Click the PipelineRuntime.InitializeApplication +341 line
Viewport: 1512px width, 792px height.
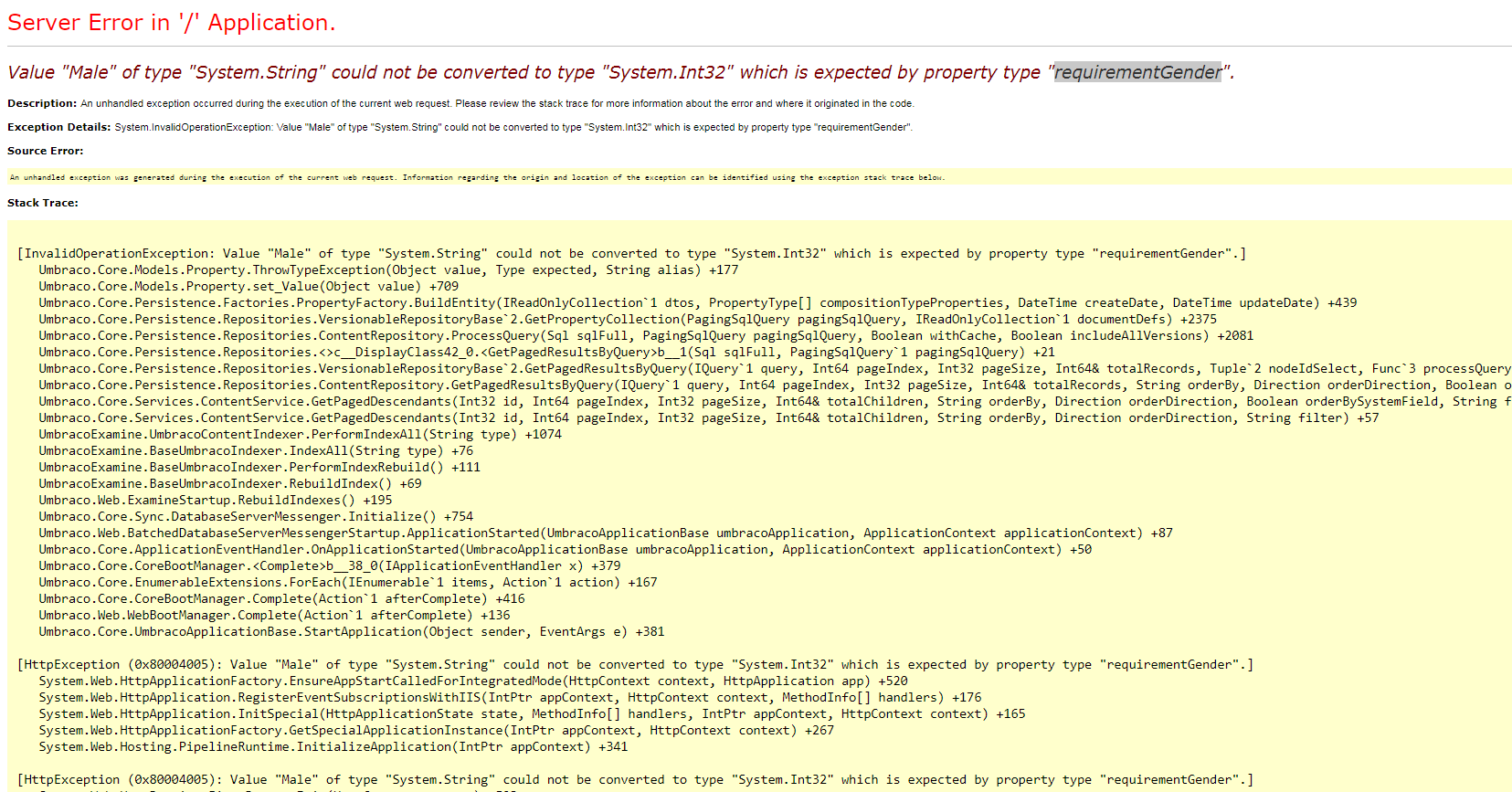[333, 747]
